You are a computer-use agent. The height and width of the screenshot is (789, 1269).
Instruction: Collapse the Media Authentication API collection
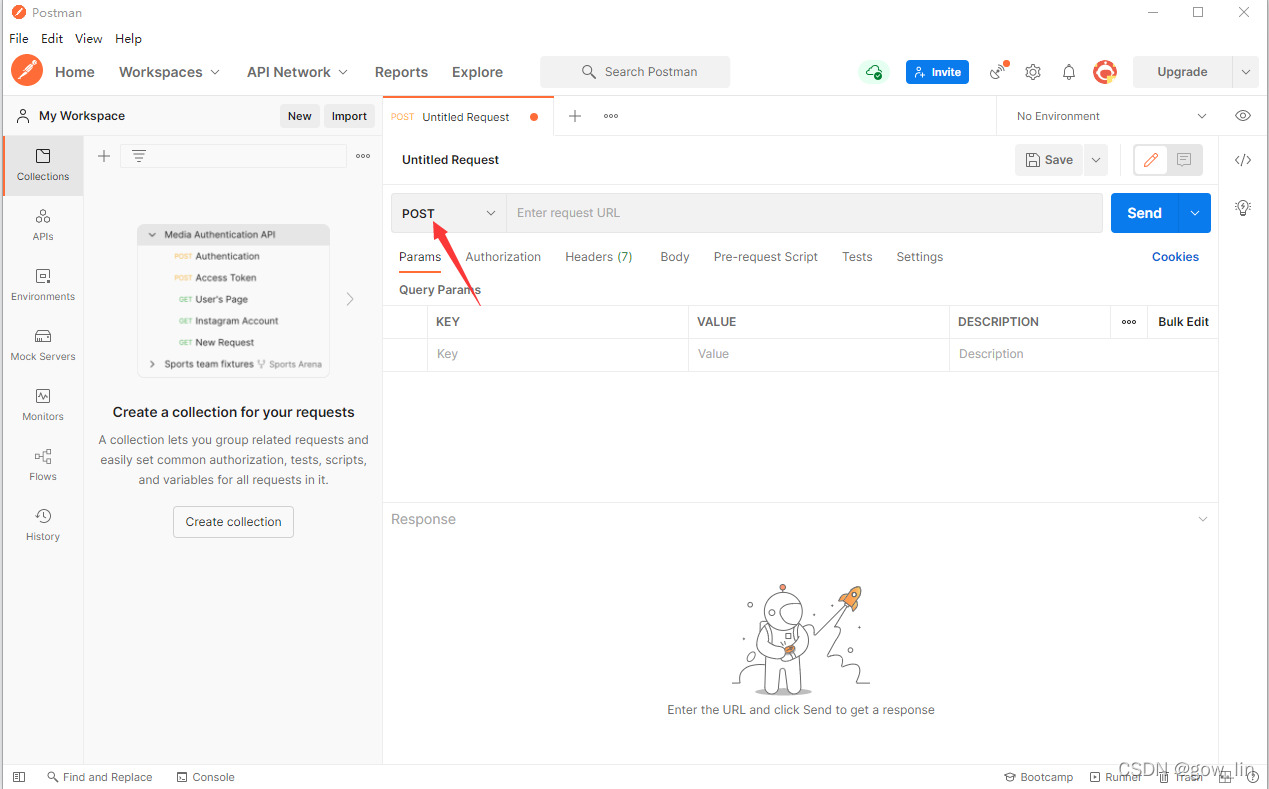click(x=153, y=235)
